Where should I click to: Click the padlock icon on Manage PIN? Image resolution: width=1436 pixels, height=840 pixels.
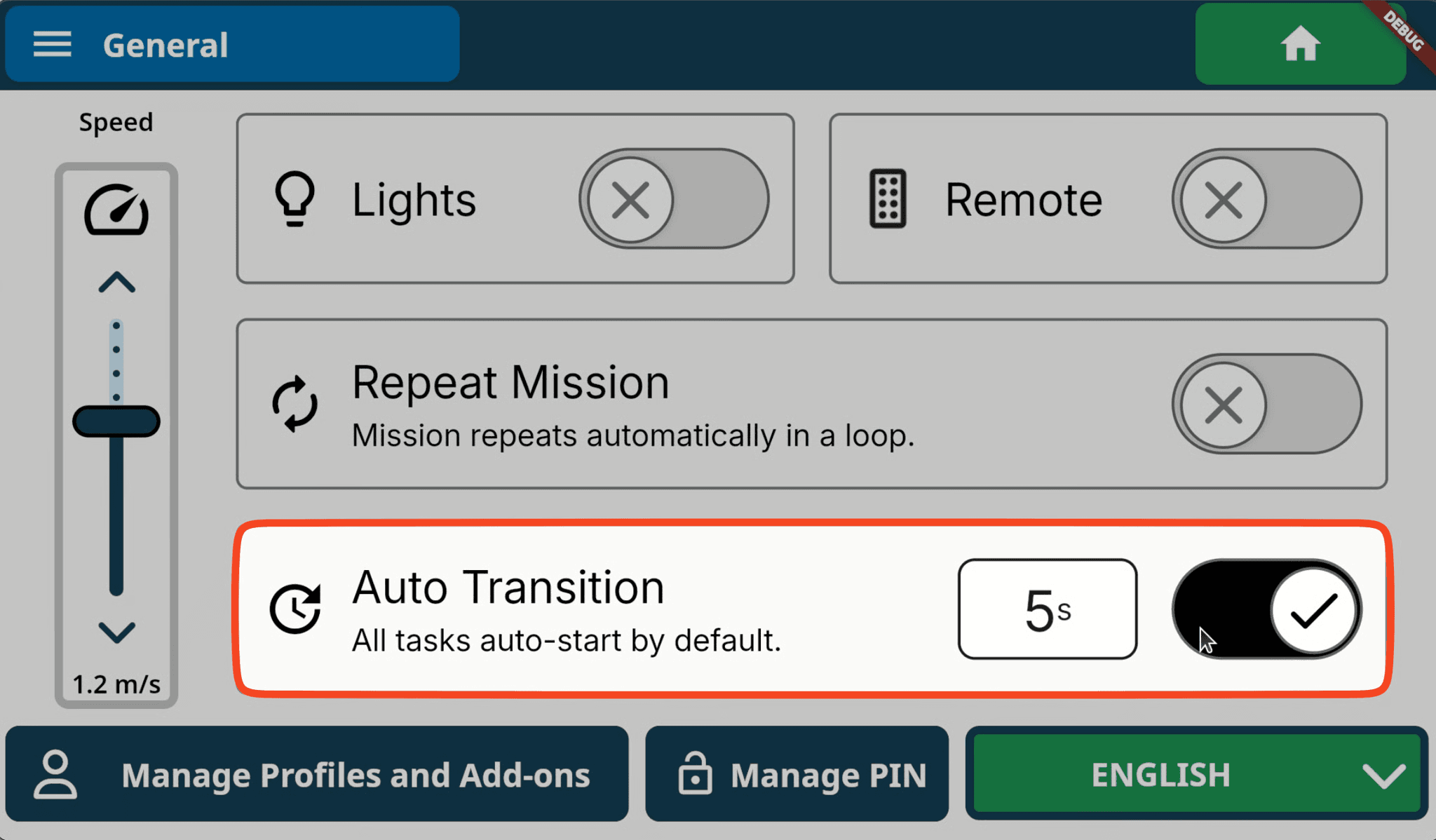(695, 774)
